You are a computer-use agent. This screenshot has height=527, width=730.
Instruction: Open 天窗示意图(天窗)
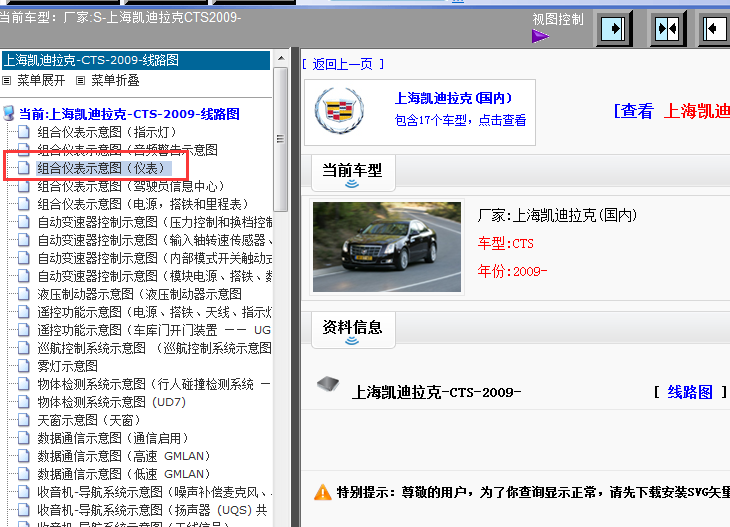(89, 420)
